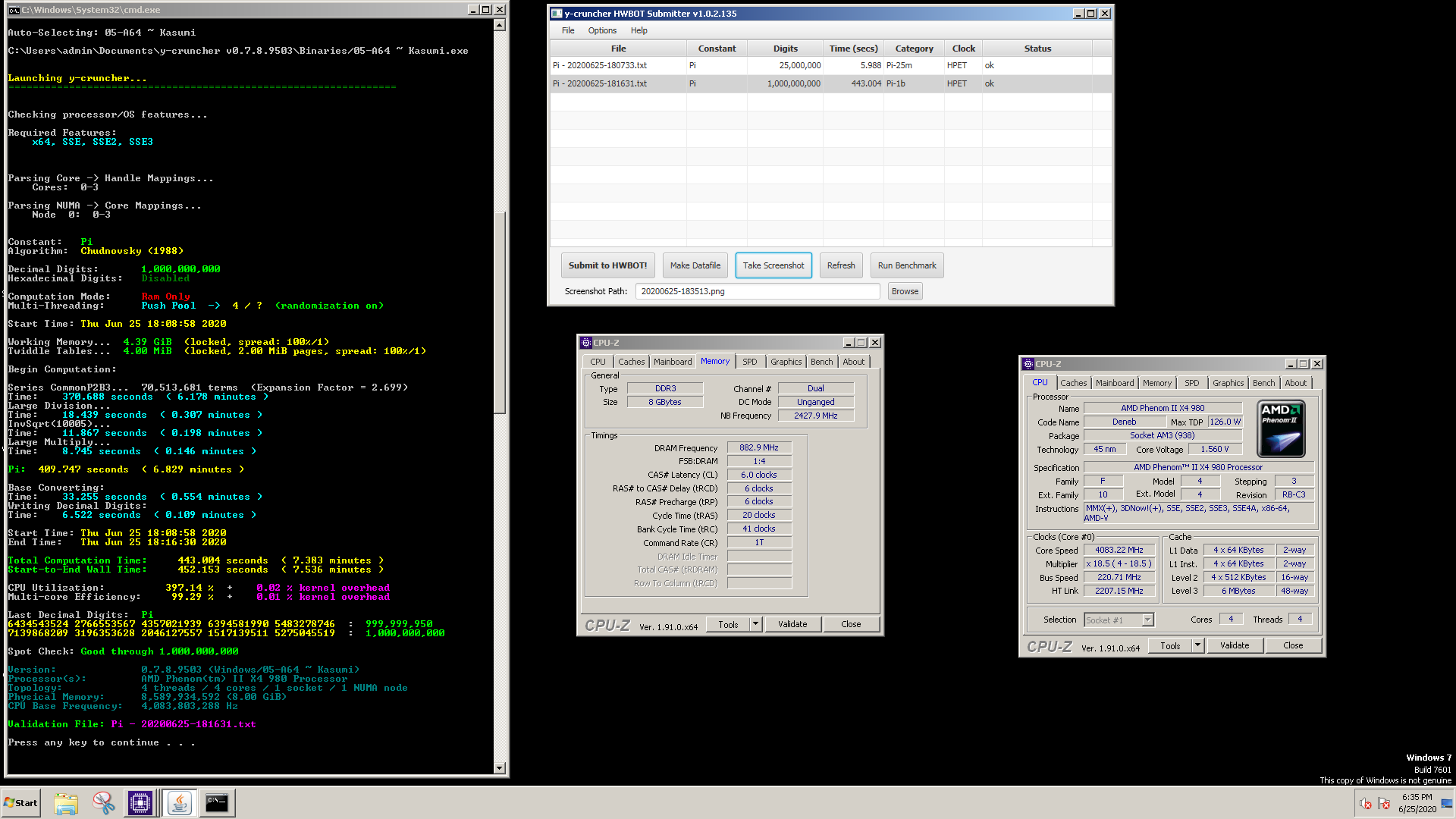Open Graphics tab in right CPU-Z window
Image resolution: width=1456 pixels, height=819 pixels.
coord(1228,383)
